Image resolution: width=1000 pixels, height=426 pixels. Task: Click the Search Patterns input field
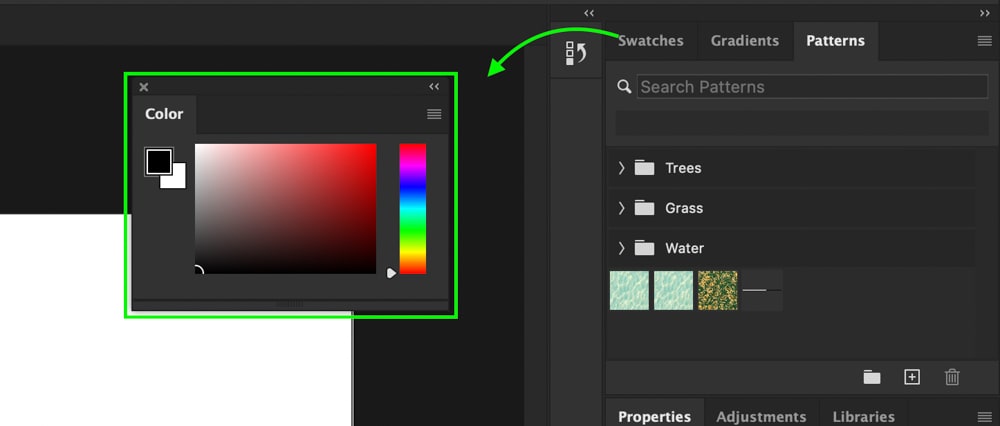click(x=812, y=87)
